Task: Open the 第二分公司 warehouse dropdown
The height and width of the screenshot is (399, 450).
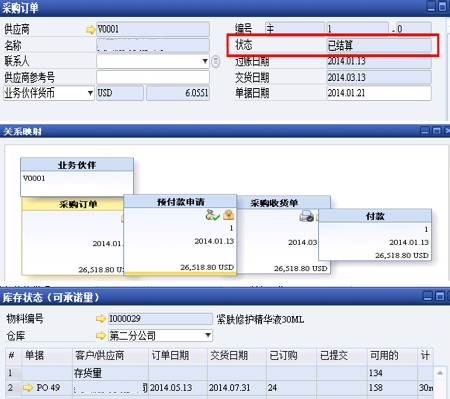Action: click(208, 335)
